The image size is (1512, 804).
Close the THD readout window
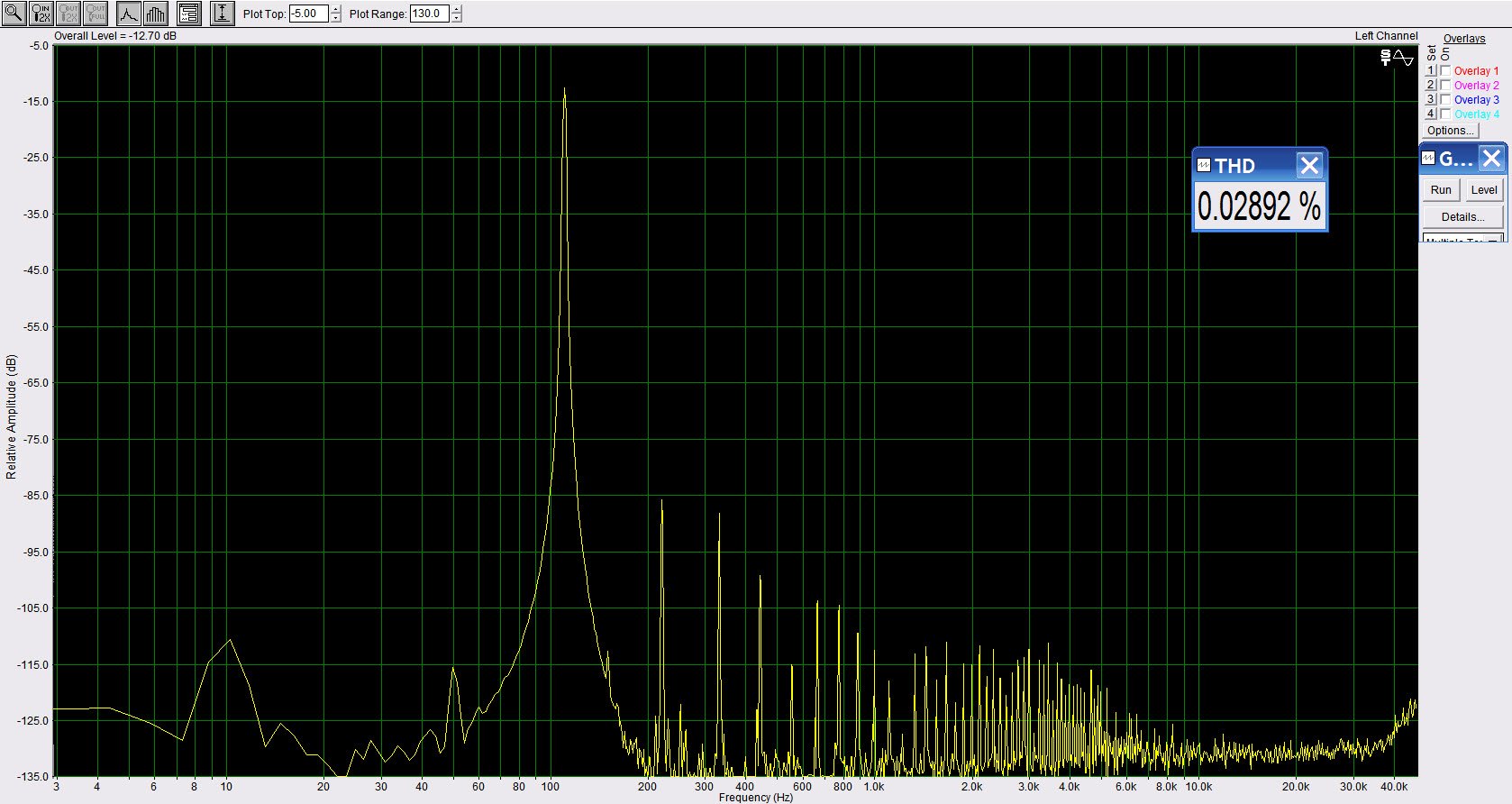tap(1309, 165)
